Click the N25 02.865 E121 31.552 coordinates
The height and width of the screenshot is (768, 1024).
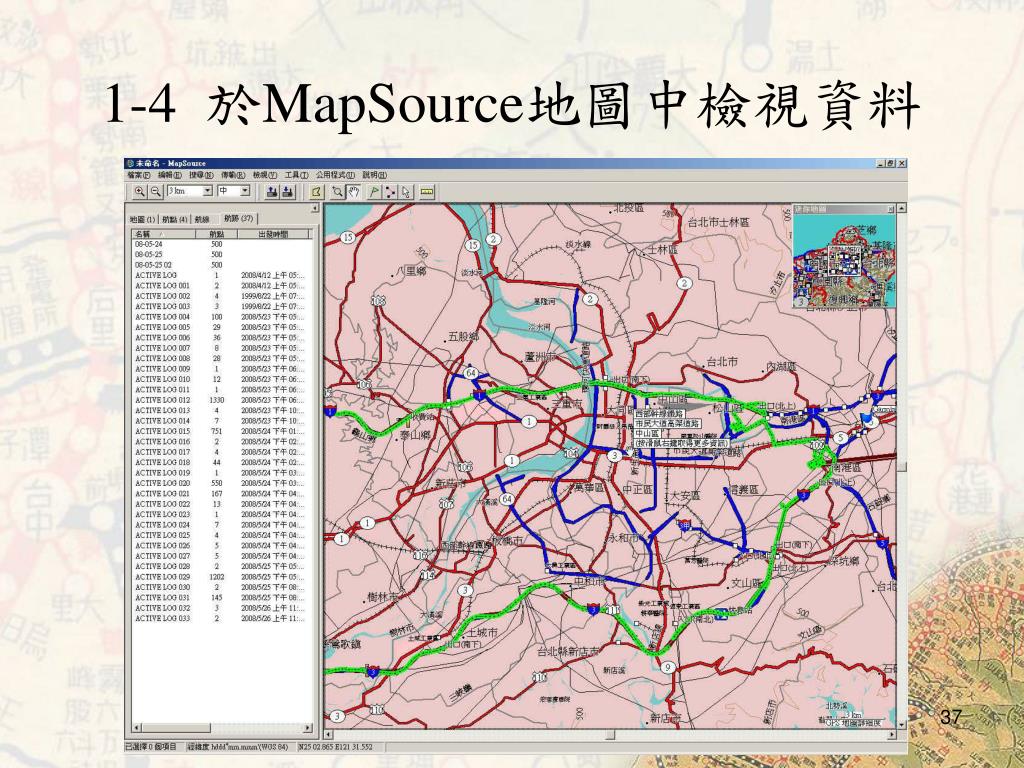pyautogui.click(x=336, y=747)
